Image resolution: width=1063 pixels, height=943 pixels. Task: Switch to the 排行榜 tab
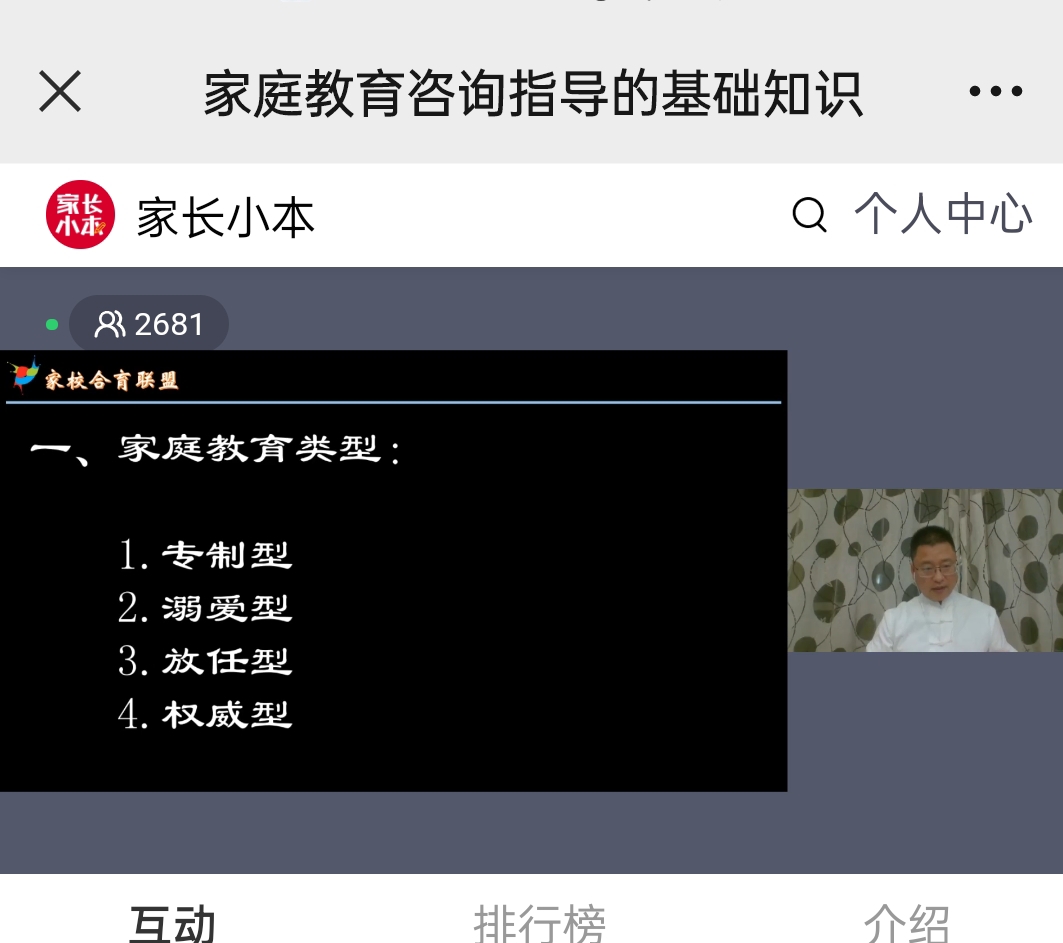pyautogui.click(x=539, y=923)
